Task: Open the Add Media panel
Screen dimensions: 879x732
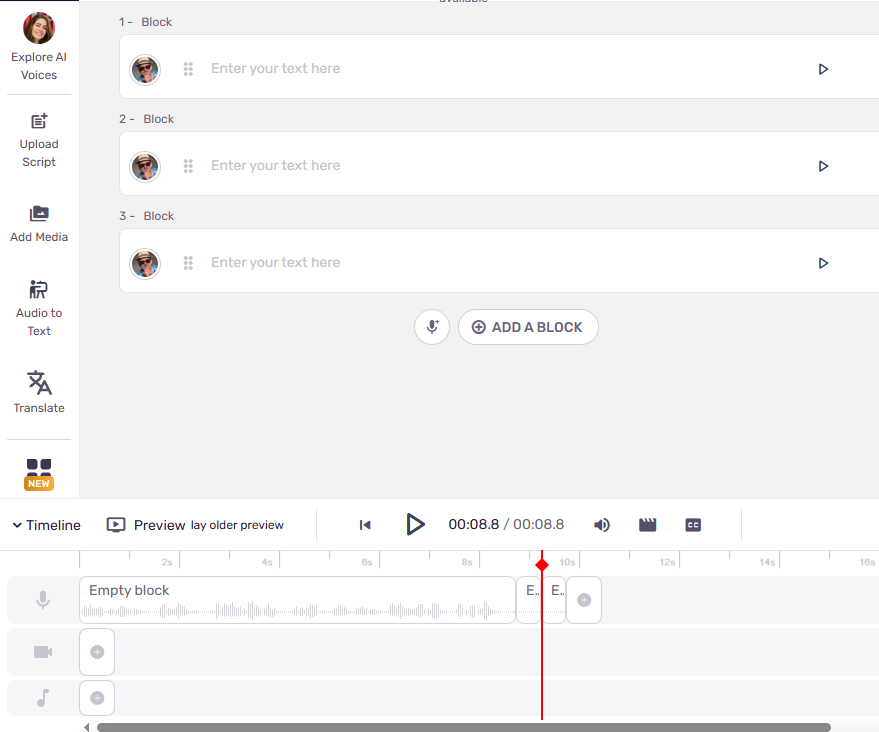Action: [39, 220]
